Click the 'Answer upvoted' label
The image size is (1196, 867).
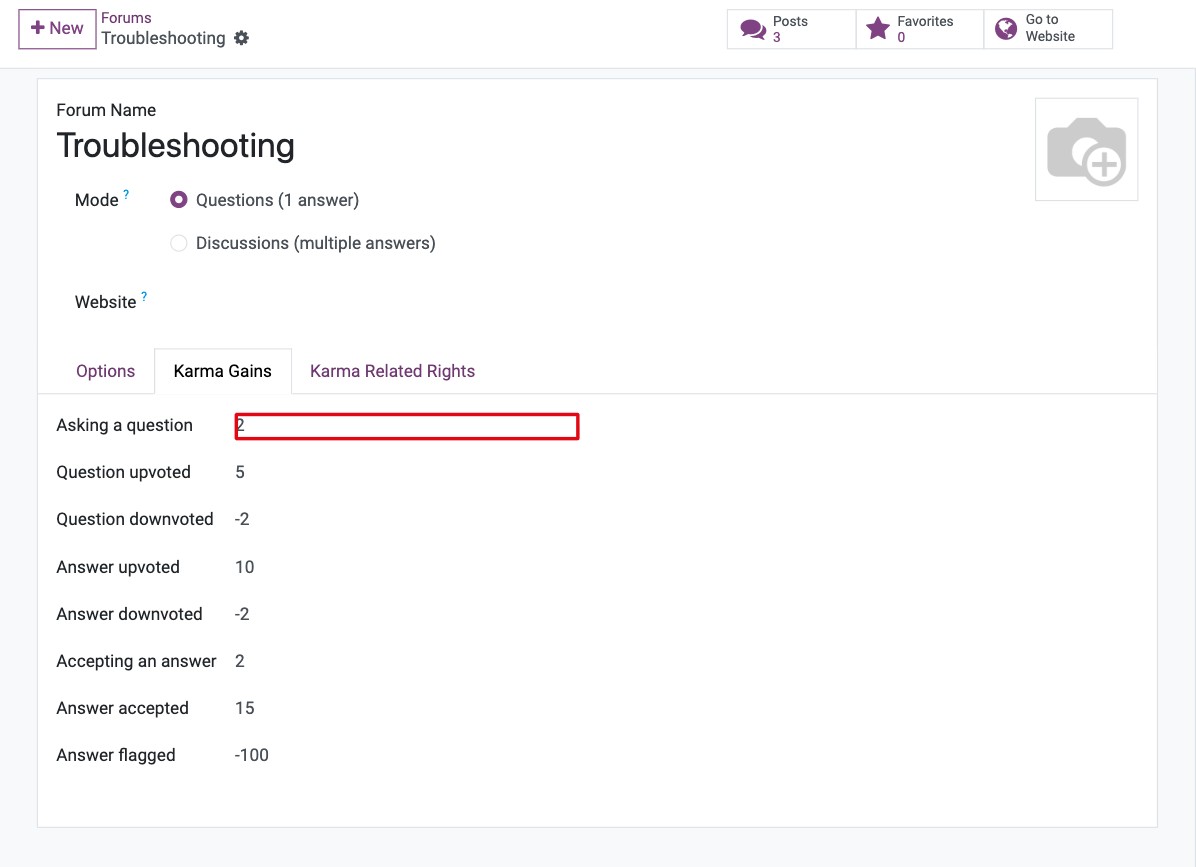tap(118, 567)
